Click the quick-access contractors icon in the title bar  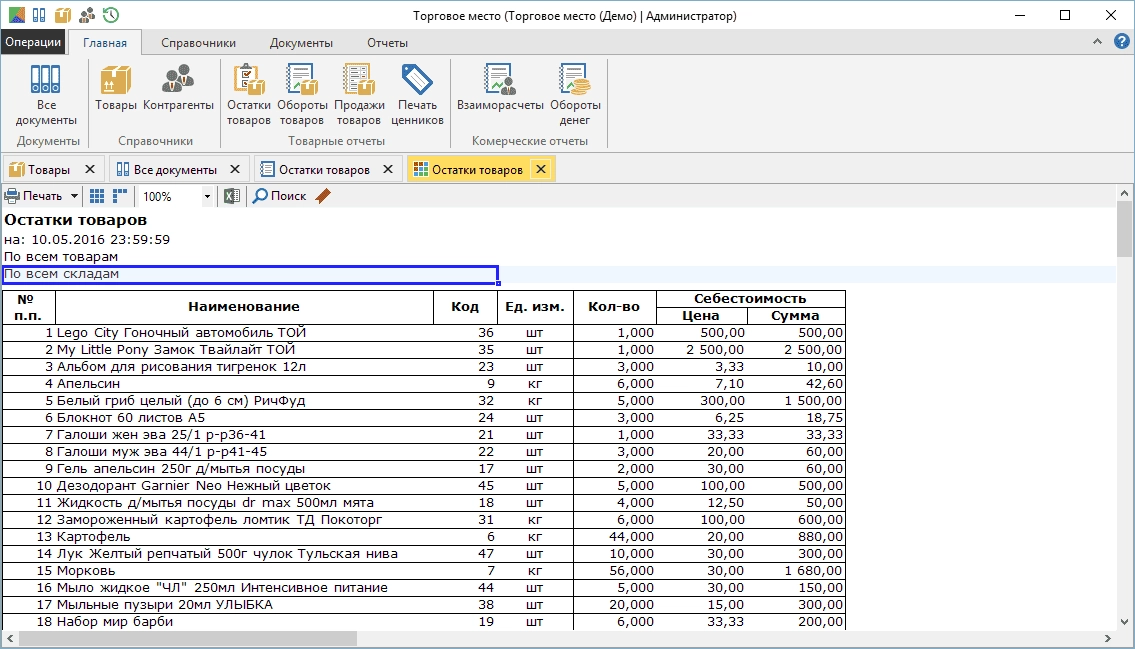pyautogui.click(x=87, y=14)
